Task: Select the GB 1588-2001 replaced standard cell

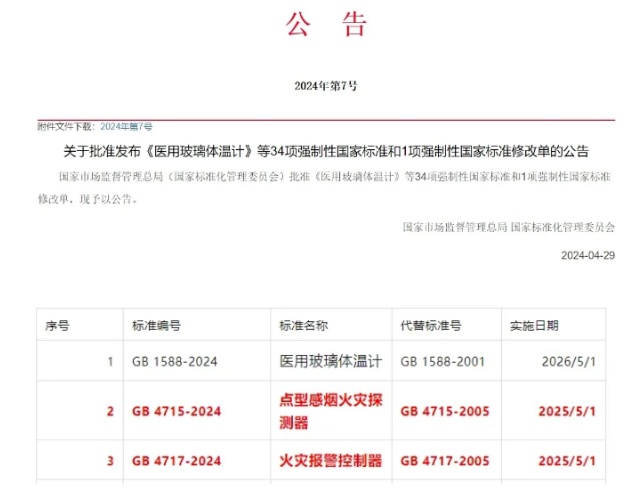Action: point(444,361)
